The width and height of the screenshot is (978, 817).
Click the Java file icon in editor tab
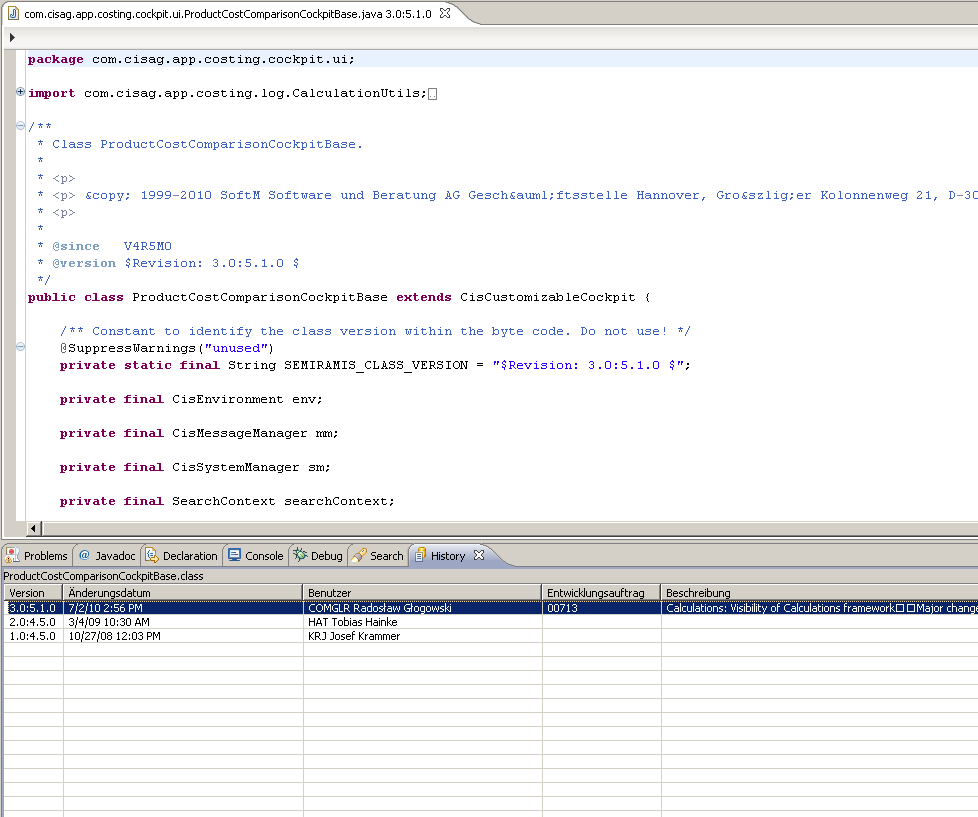(14, 14)
